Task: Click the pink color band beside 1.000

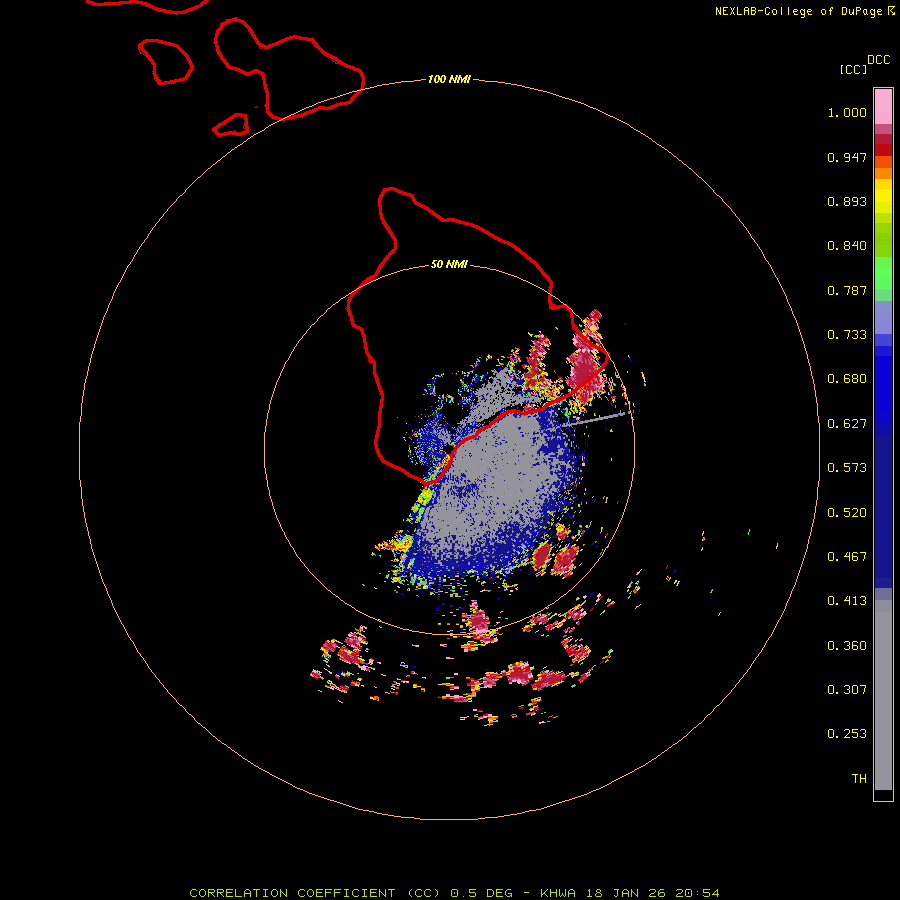Action: 883,107
